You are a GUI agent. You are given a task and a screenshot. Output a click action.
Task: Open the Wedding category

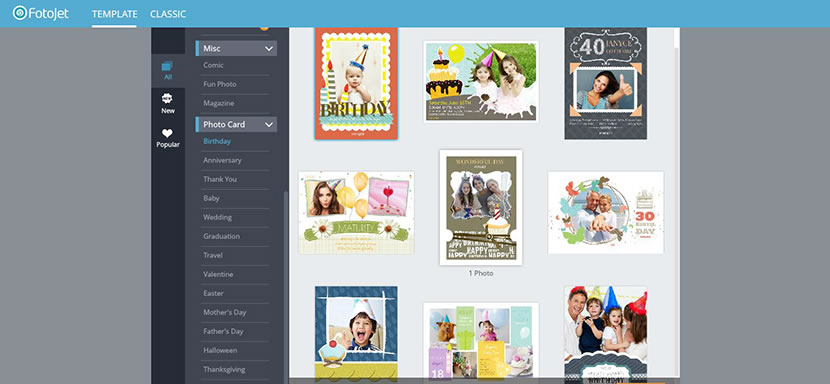tap(218, 218)
